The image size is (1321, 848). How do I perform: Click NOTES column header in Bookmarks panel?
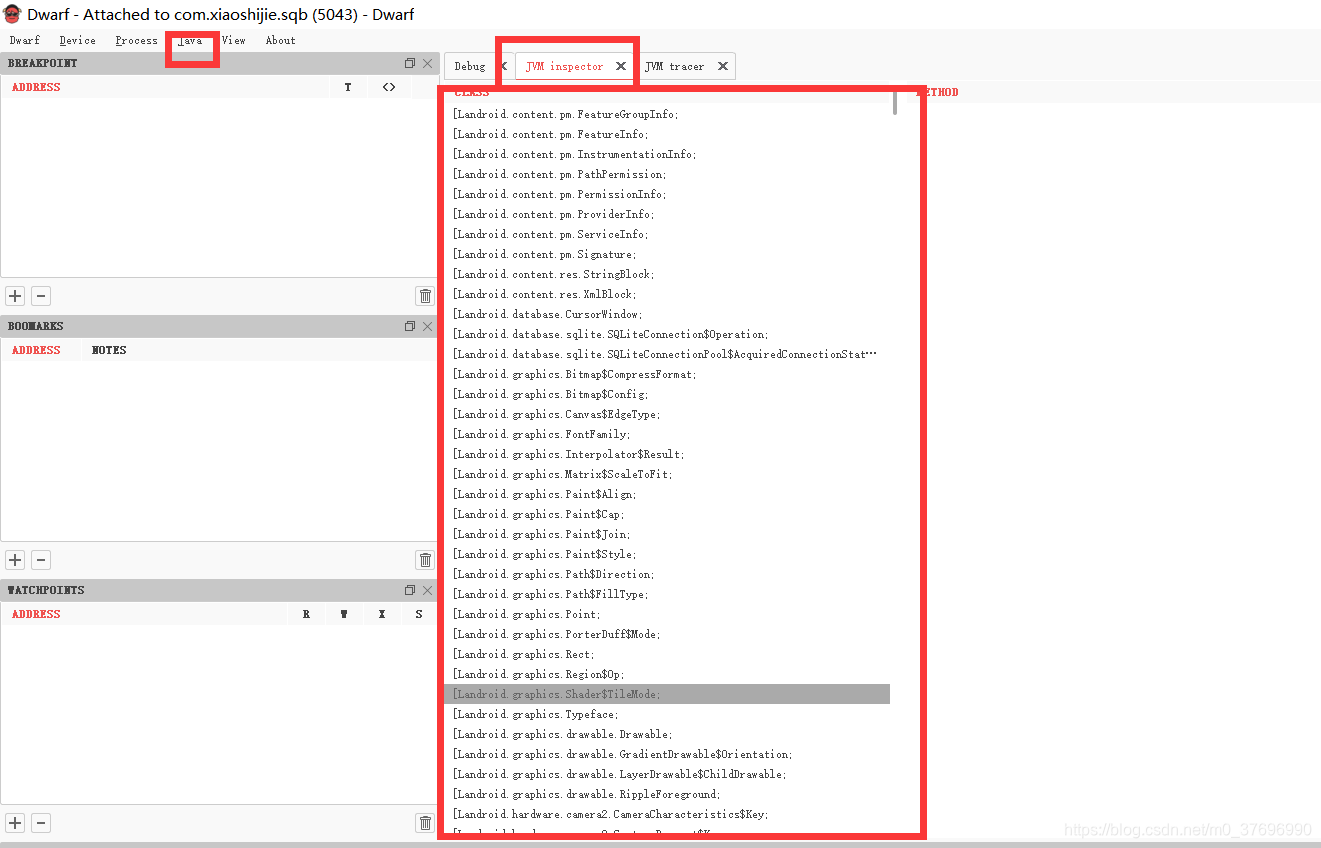coord(109,350)
